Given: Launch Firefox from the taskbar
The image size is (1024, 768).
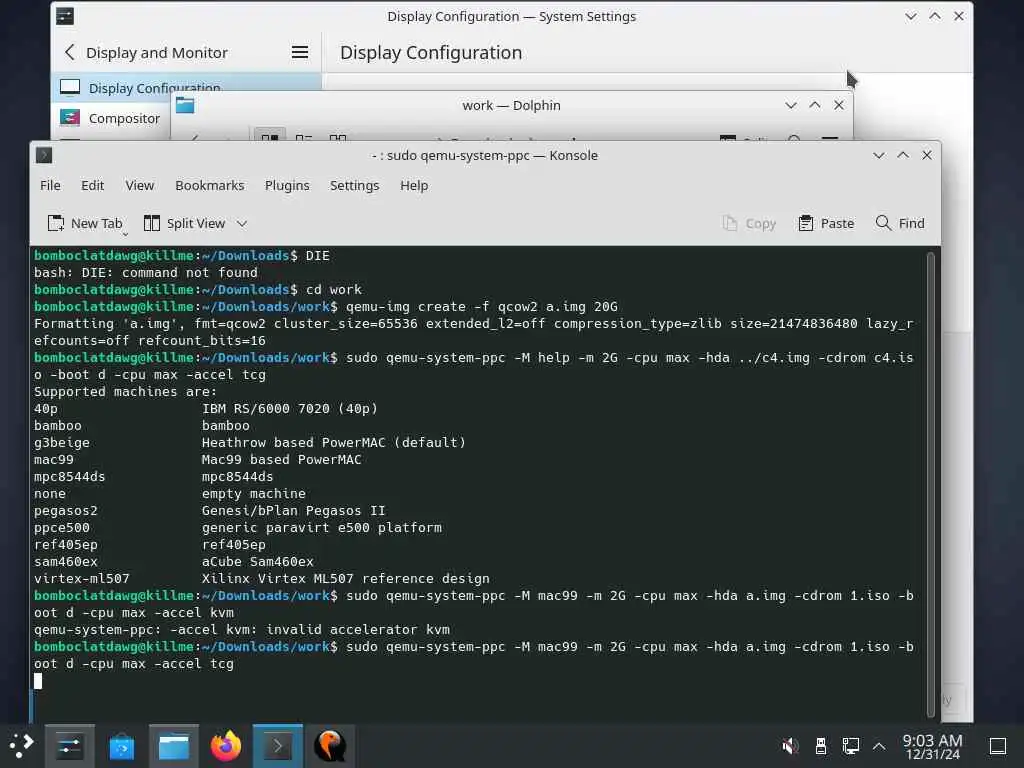Looking at the screenshot, I should (x=226, y=746).
